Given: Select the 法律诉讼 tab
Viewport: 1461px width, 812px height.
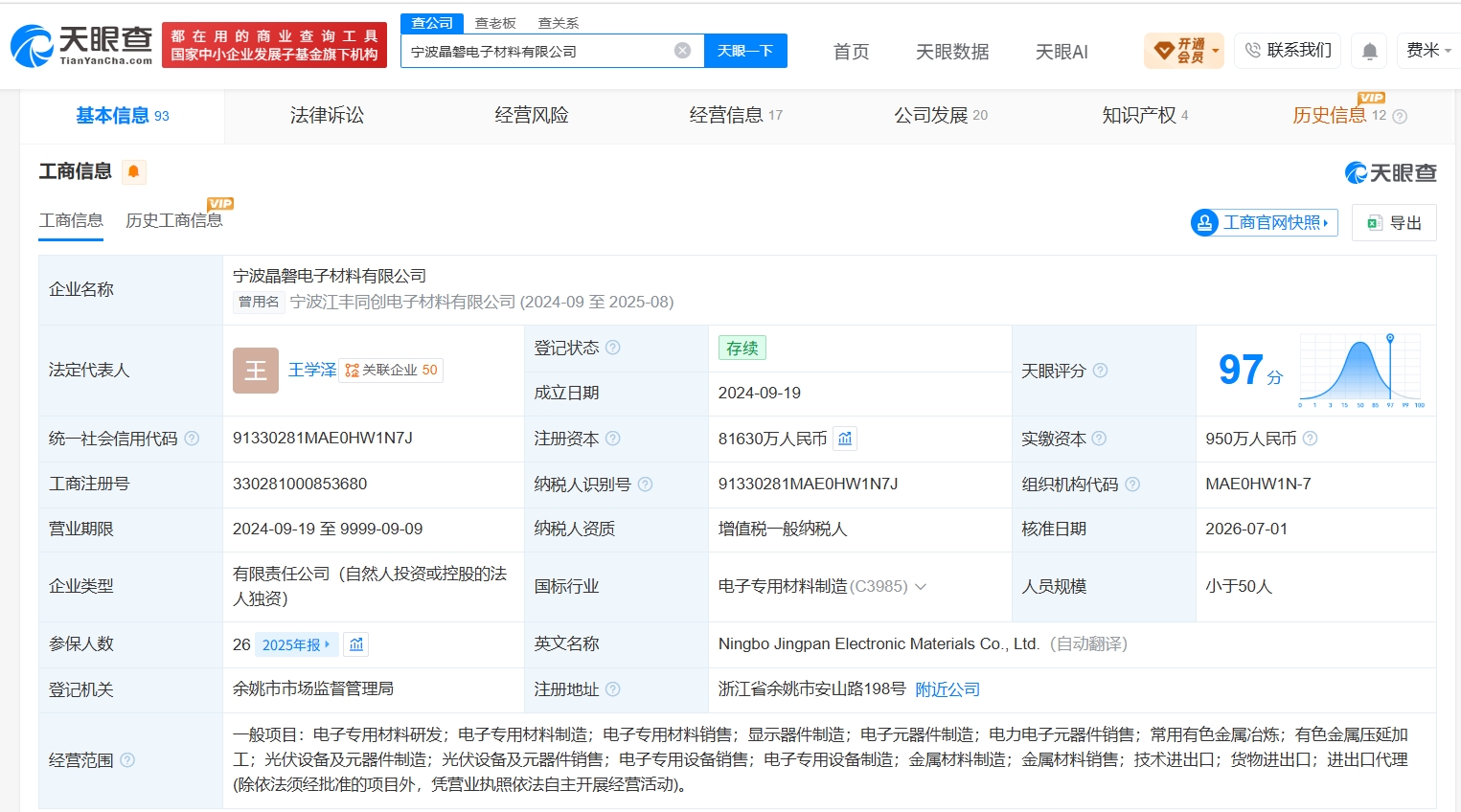Looking at the screenshot, I should (327, 116).
